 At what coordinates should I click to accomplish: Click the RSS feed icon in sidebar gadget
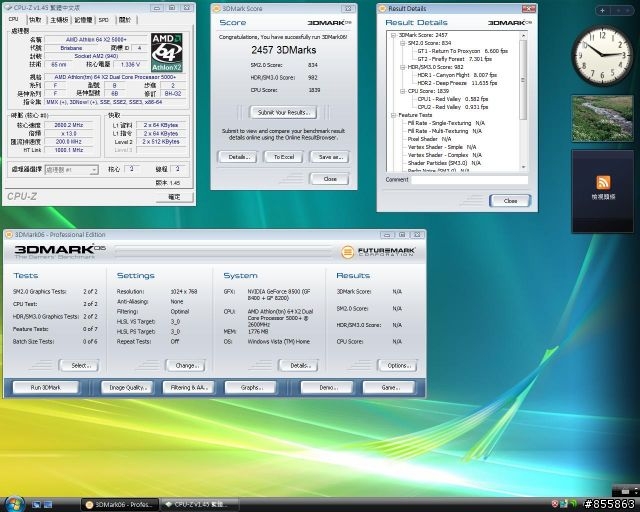603,182
